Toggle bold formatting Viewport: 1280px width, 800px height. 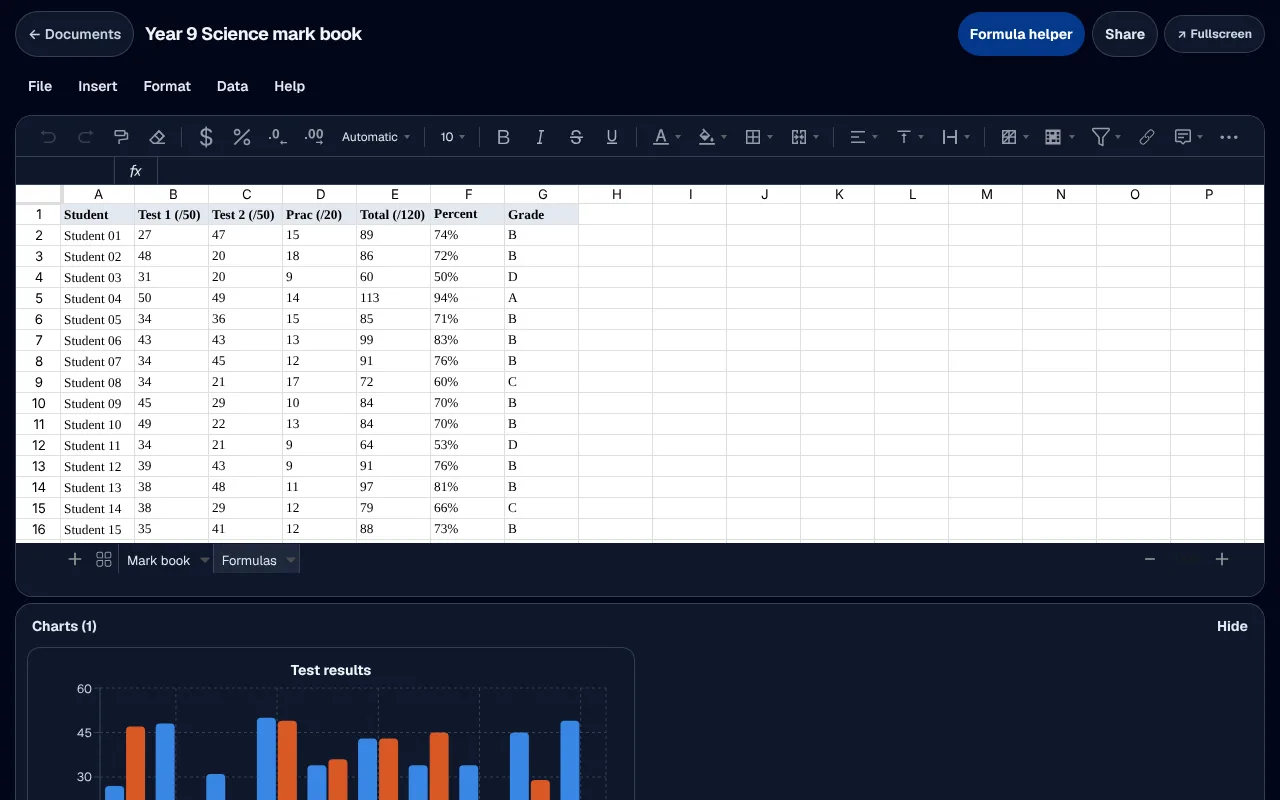(504, 137)
